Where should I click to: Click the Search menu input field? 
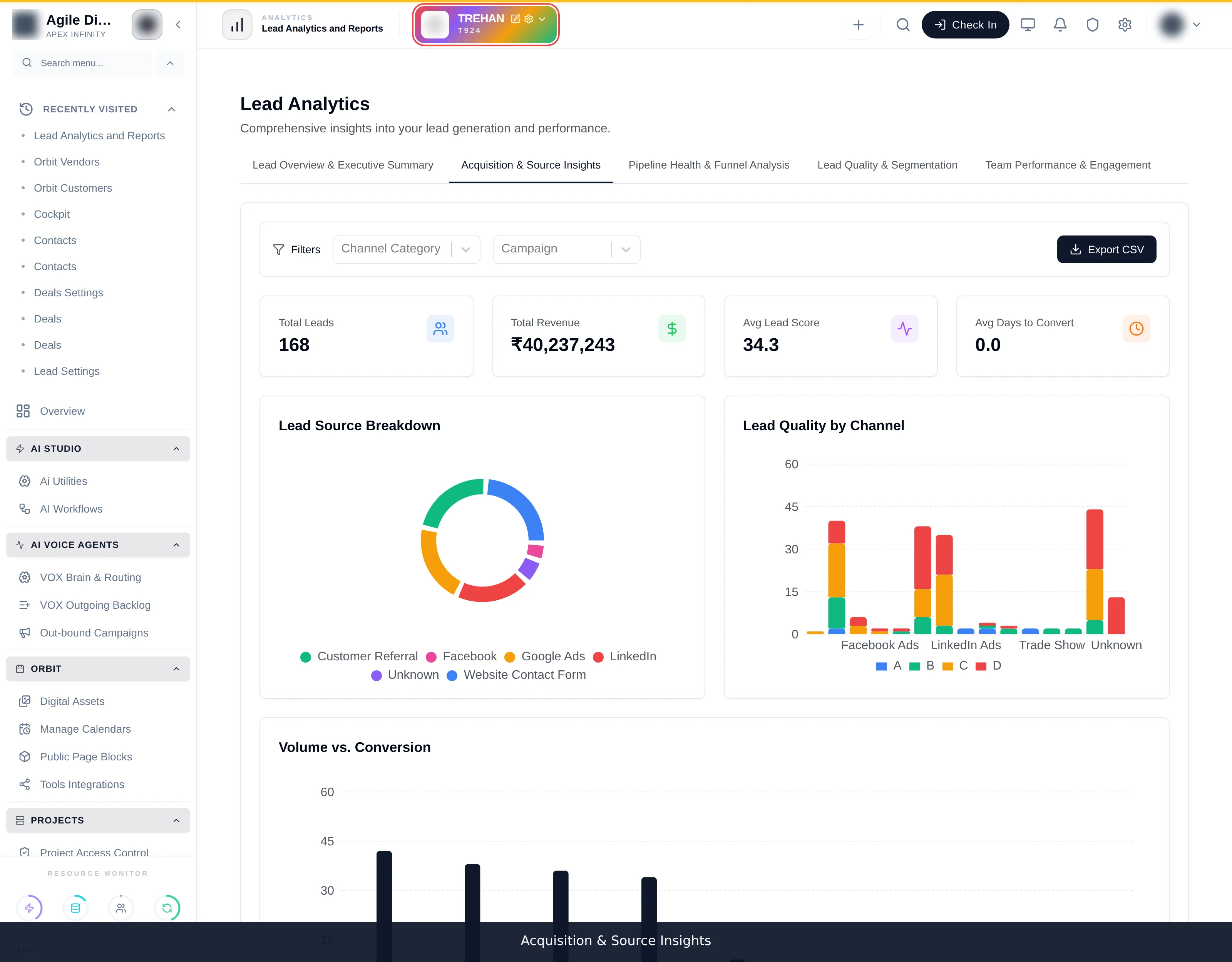coord(82,63)
